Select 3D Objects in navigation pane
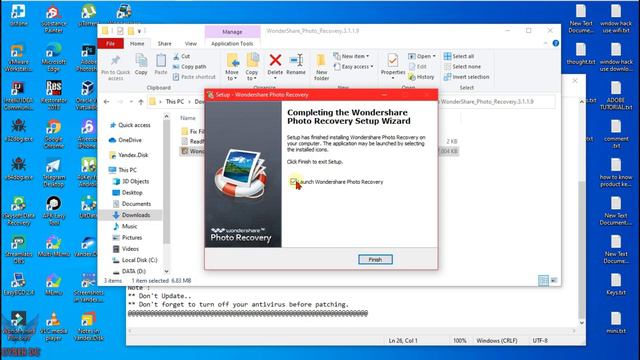Image resolution: width=640 pixels, height=360 pixels. coord(131,181)
